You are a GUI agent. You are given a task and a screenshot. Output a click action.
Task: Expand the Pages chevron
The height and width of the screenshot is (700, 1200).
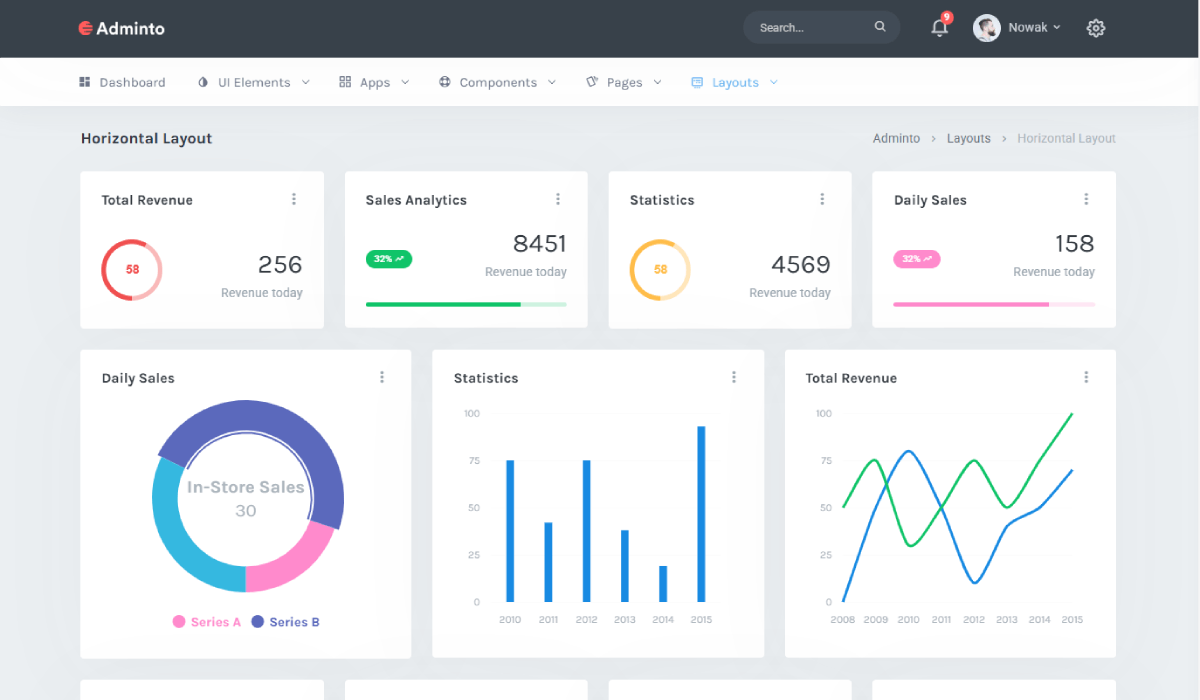pos(657,82)
